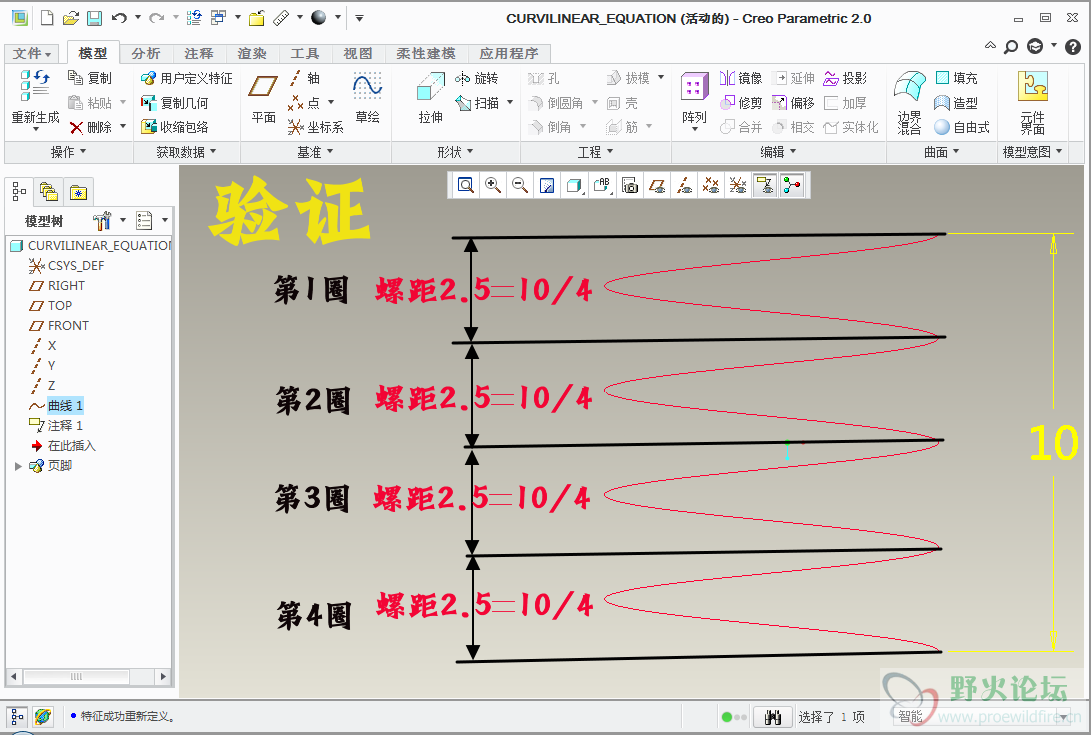The width and height of the screenshot is (1091, 735).
Task: Click Shrinkwrap (收缩包络) button
Action: click(175, 127)
